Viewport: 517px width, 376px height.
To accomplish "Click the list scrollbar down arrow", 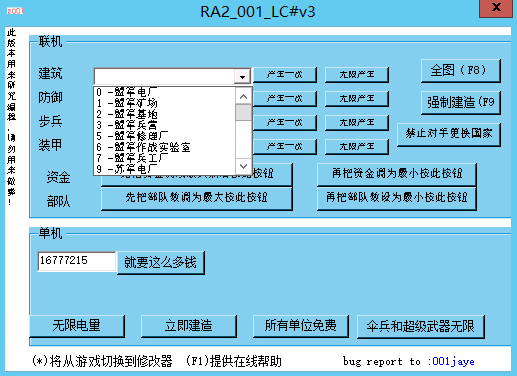I will pyautogui.click(x=243, y=166).
